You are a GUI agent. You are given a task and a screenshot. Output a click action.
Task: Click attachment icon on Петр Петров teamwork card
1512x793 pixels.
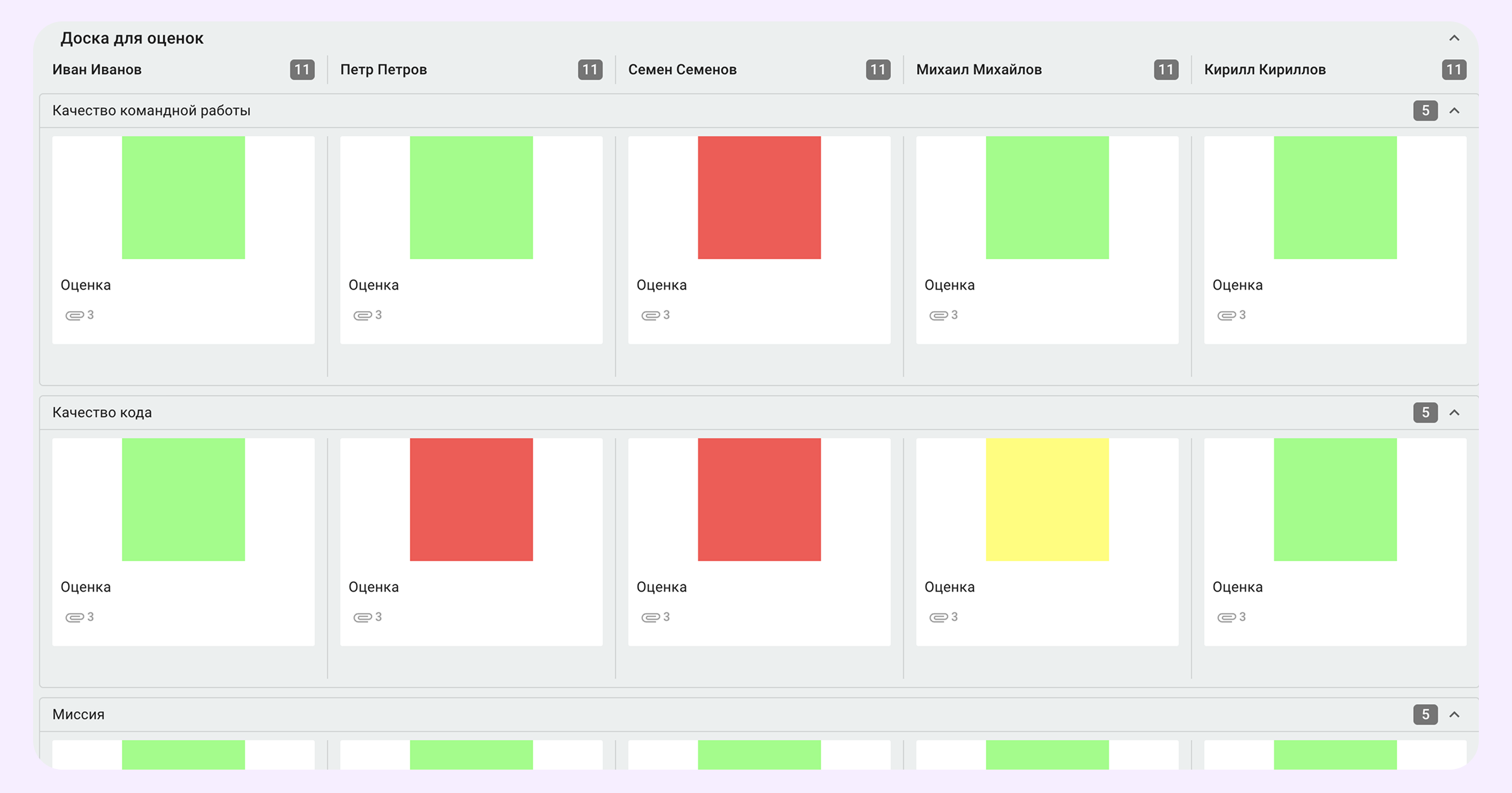(362, 316)
